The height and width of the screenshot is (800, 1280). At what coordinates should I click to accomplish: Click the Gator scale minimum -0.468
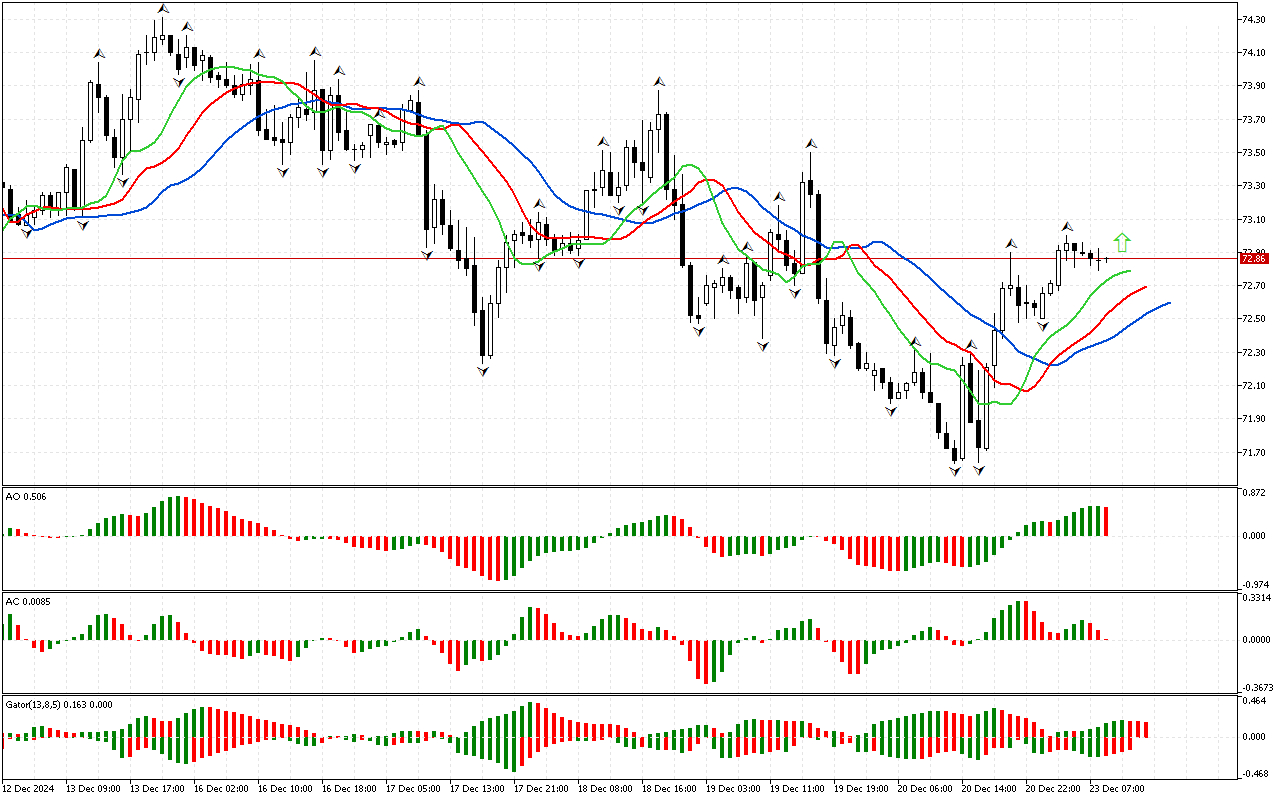(x=1253, y=773)
